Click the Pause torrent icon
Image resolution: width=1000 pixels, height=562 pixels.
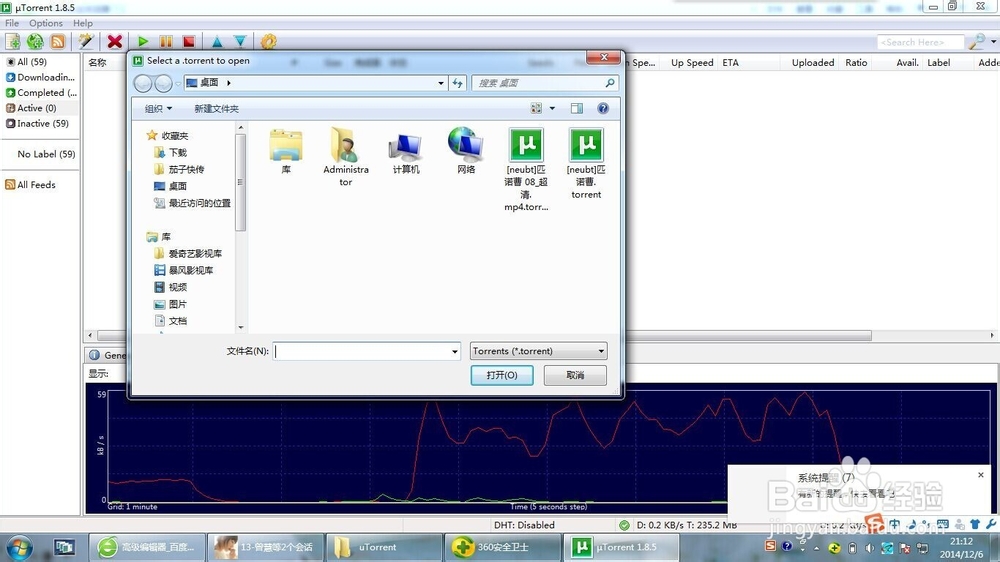166,41
